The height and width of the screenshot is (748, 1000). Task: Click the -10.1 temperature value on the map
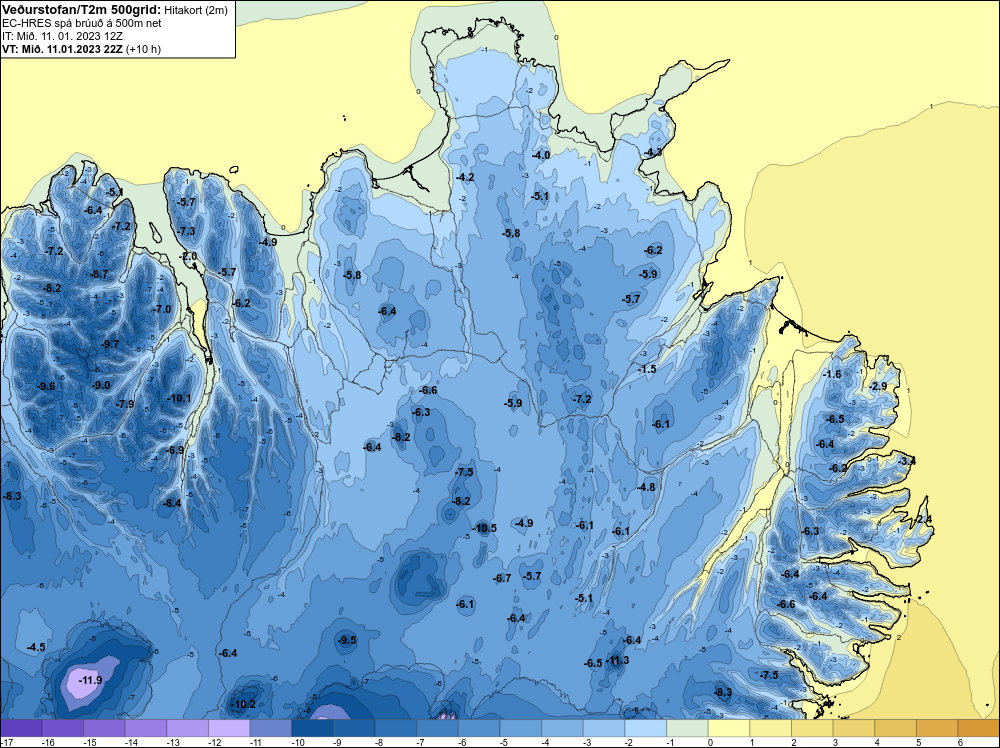(x=179, y=398)
